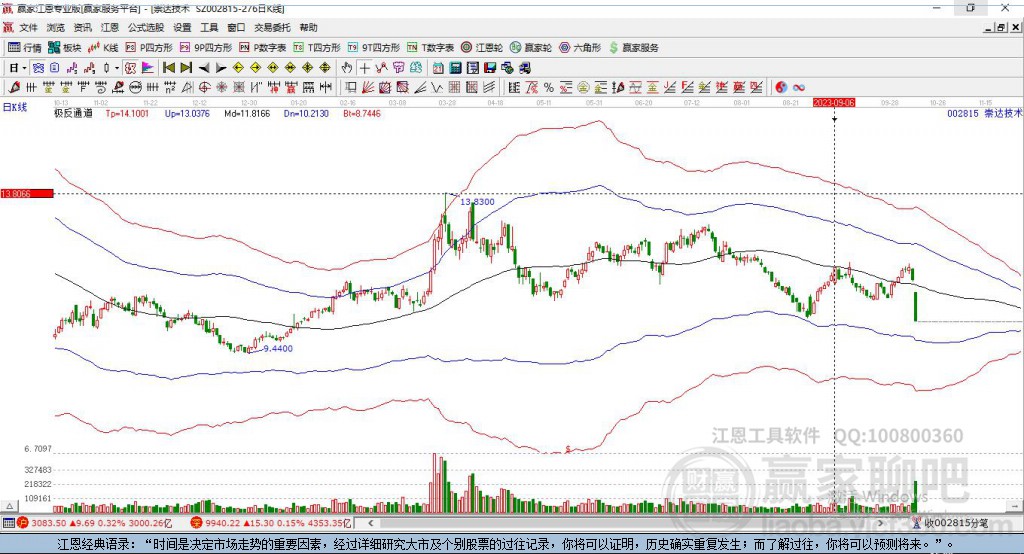Open the T四方形 tool
Screen dimensions: 1024x554
317,48
